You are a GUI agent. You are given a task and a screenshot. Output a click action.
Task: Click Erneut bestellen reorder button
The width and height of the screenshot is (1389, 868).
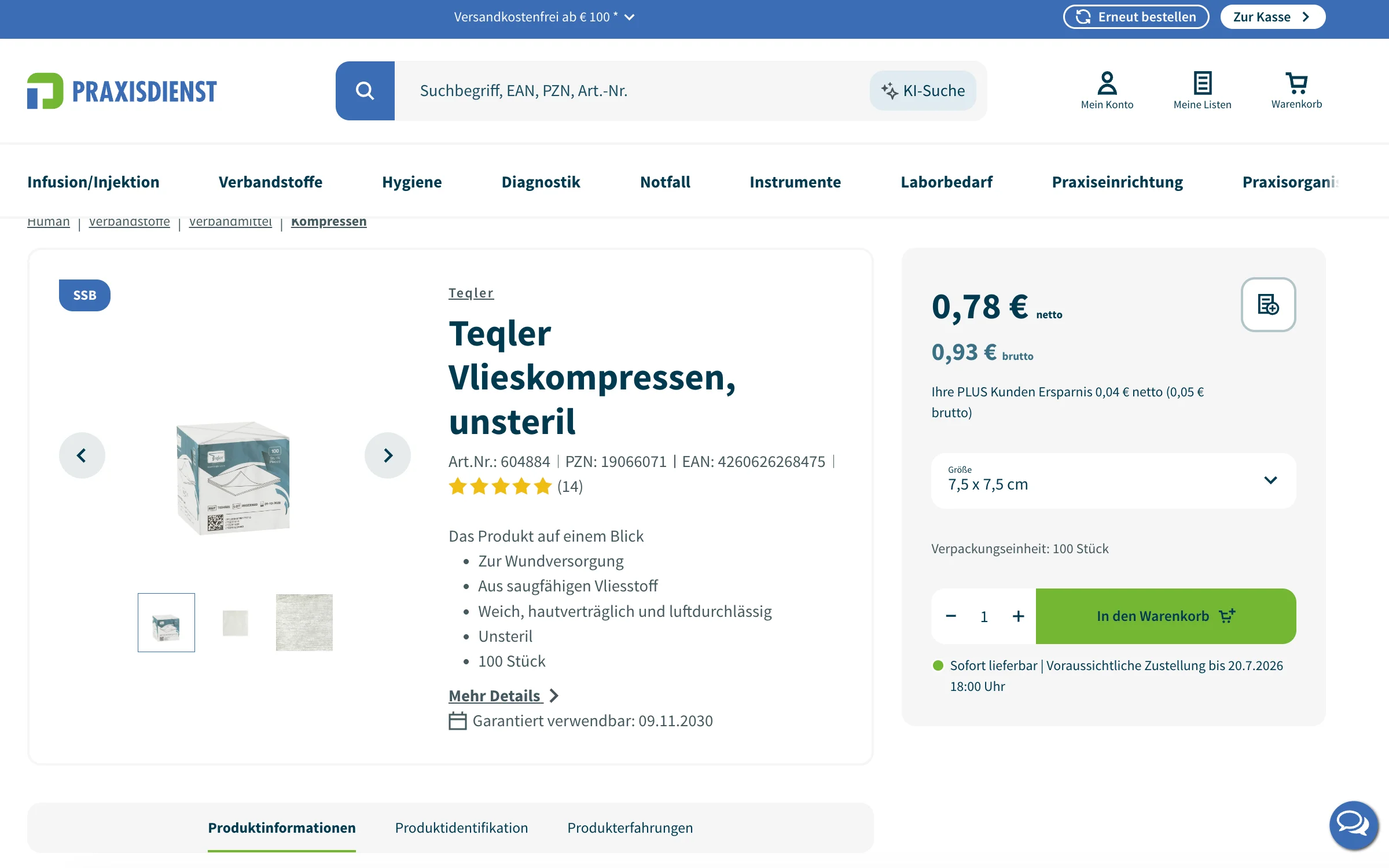coord(1136,17)
